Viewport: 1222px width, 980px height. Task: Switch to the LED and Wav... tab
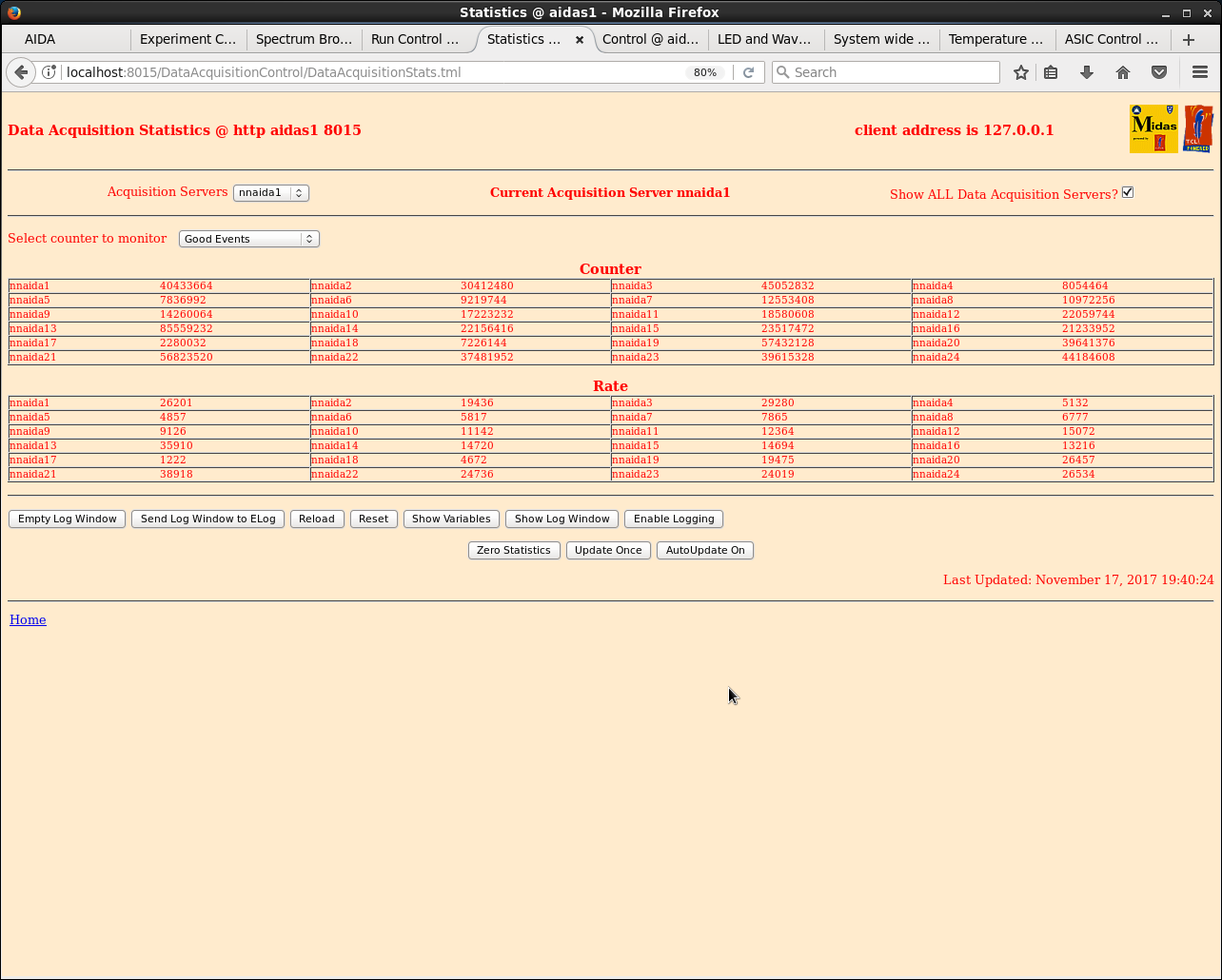tap(765, 39)
